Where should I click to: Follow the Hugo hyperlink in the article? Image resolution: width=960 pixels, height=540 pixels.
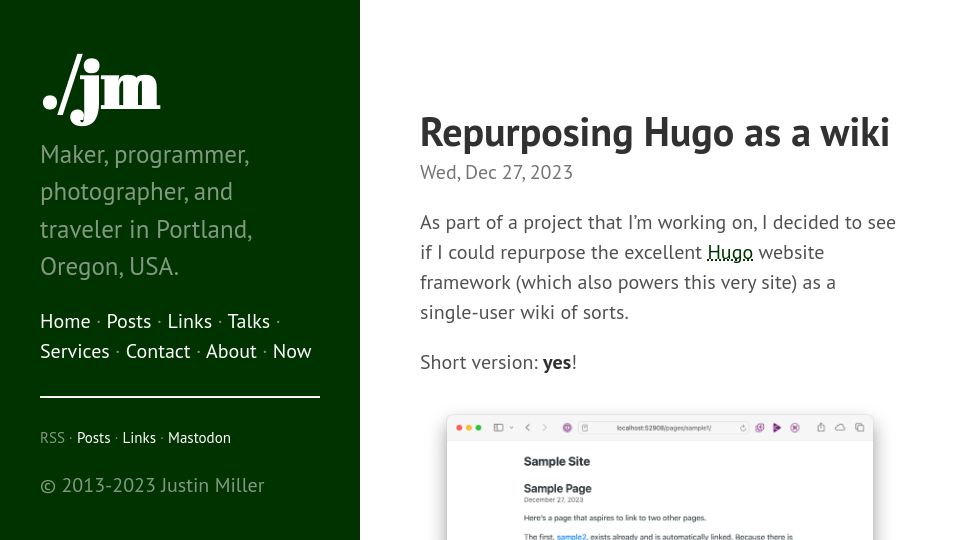tap(730, 252)
